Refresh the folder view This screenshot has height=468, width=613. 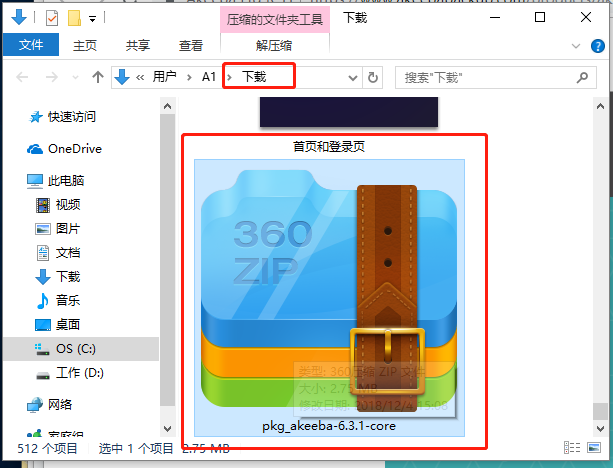[373, 77]
